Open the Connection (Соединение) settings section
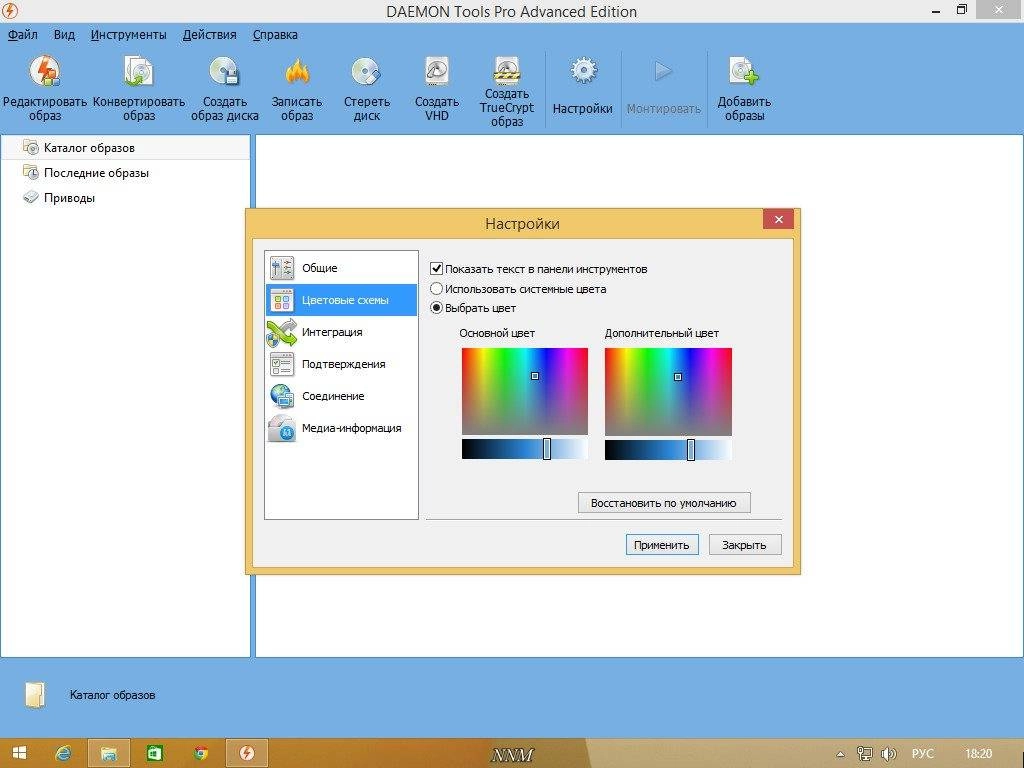Viewport: 1024px width, 768px height. tap(341, 396)
